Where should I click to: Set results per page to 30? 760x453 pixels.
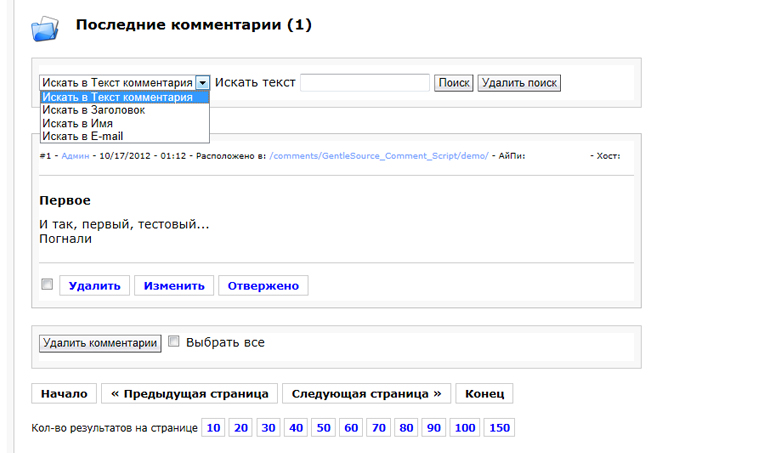tap(269, 428)
